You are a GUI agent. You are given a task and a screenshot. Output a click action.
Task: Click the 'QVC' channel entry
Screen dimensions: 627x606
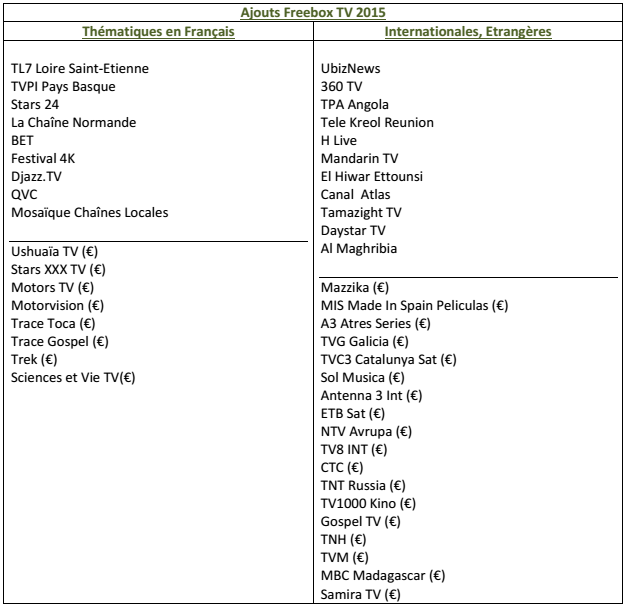coord(24,194)
